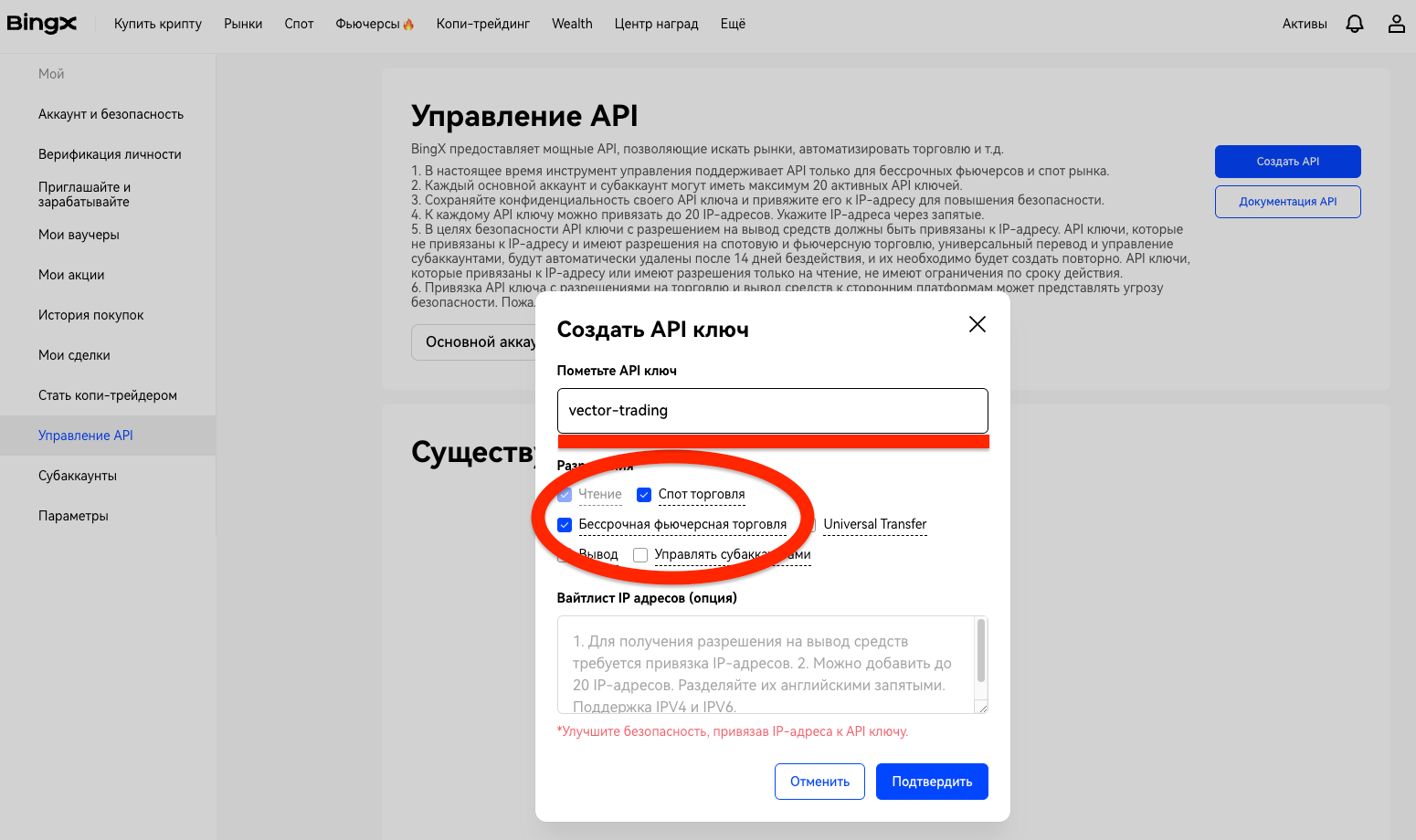This screenshot has width=1416, height=840.
Task: Open Мои сделки in sidebar
Action: pos(74,355)
